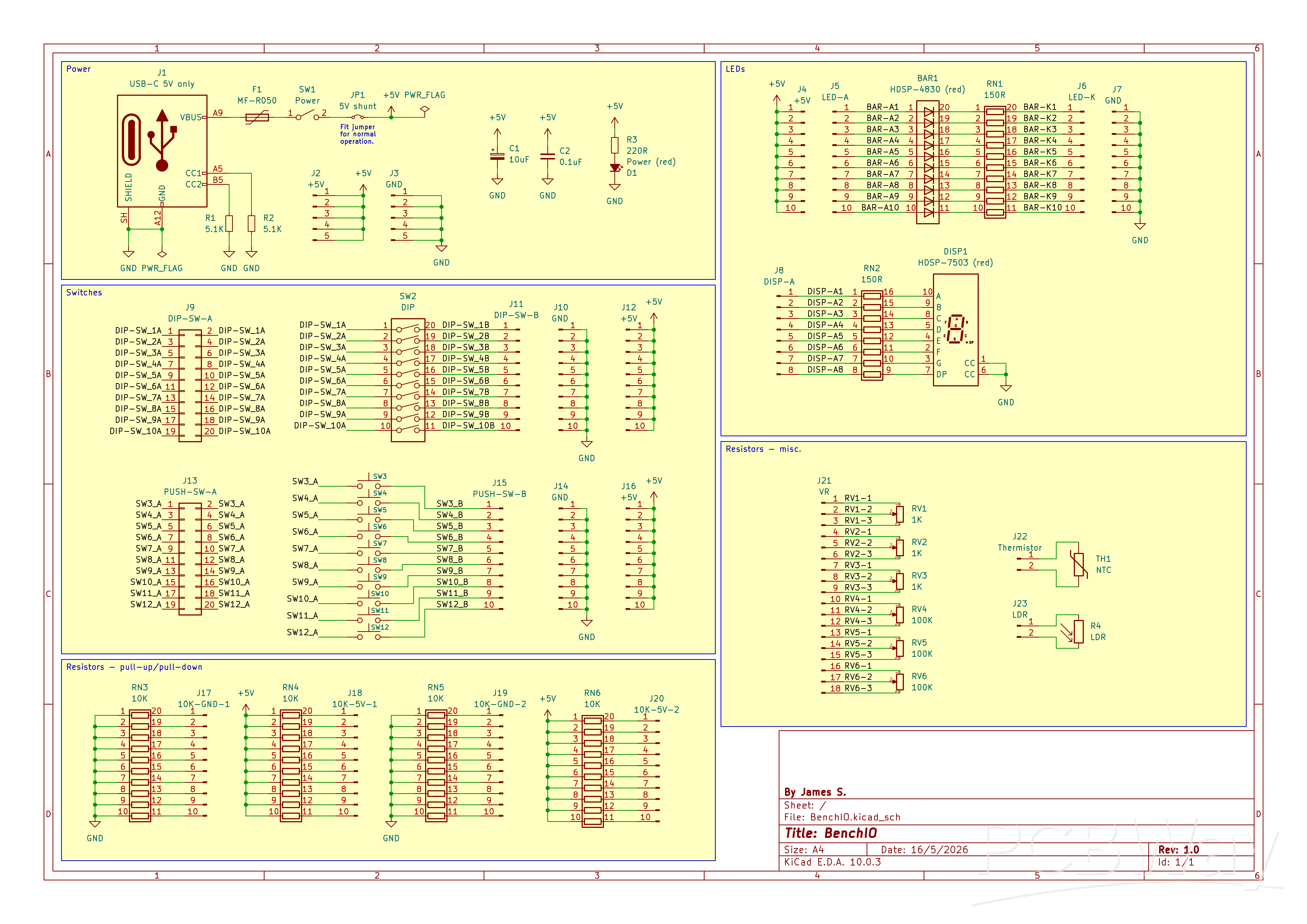
Task: Click the 'SW12_B' net label
Action: click(453, 605)
